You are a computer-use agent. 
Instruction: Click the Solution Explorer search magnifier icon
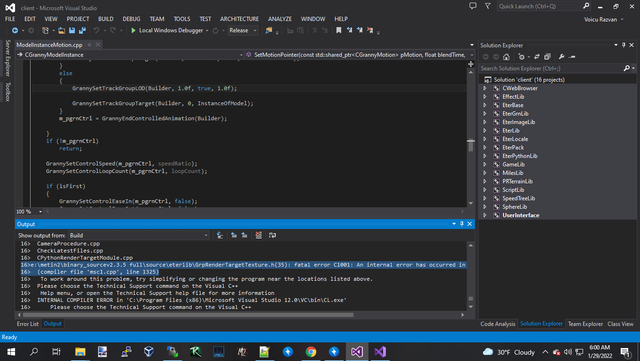pyautogui.click(x=627, y=68)
